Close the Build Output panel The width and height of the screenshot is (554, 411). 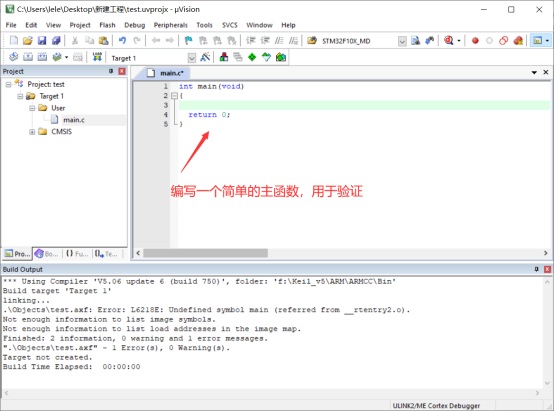(x=547, y=269)
